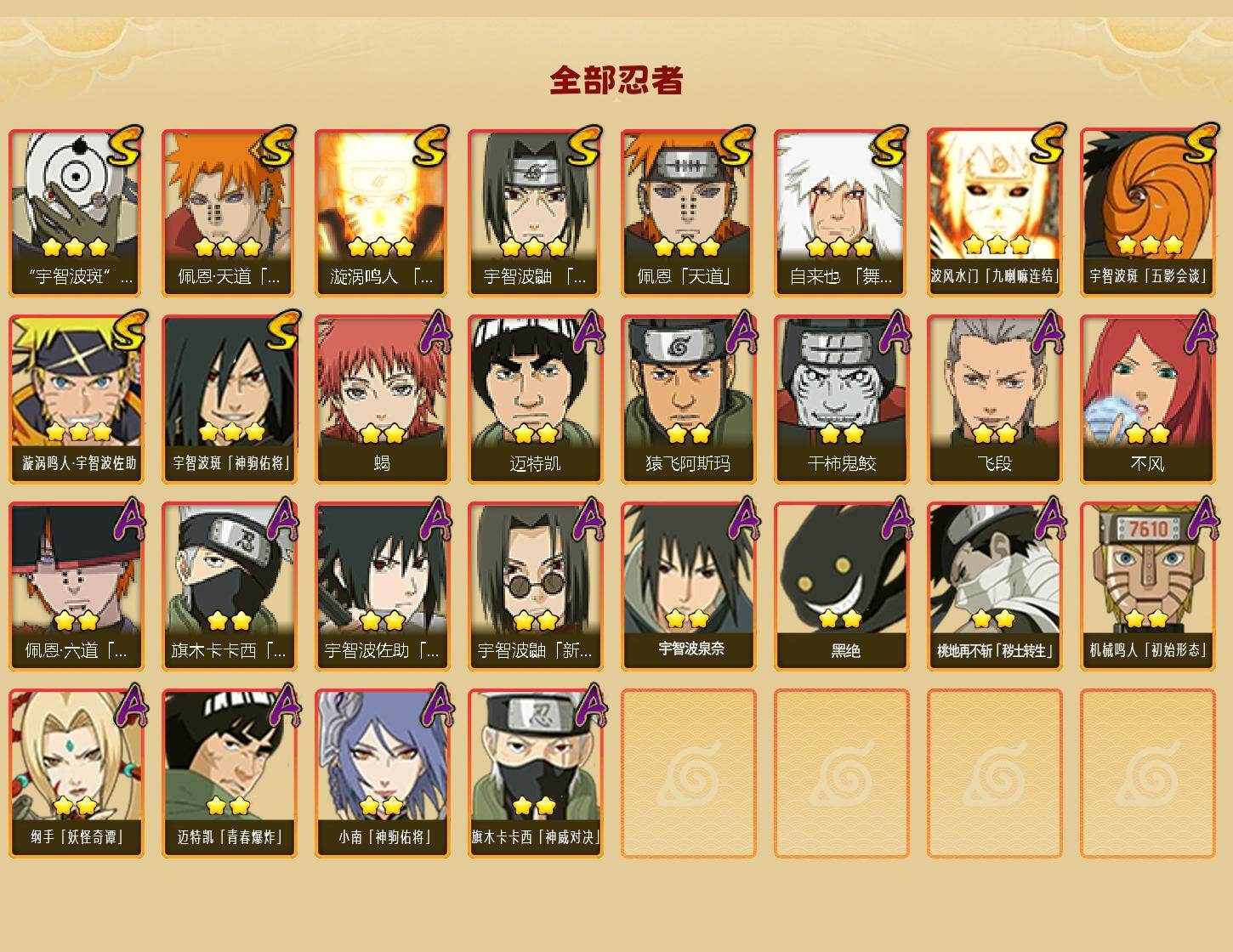Click the 全部忍者 heading

[616, 80]
